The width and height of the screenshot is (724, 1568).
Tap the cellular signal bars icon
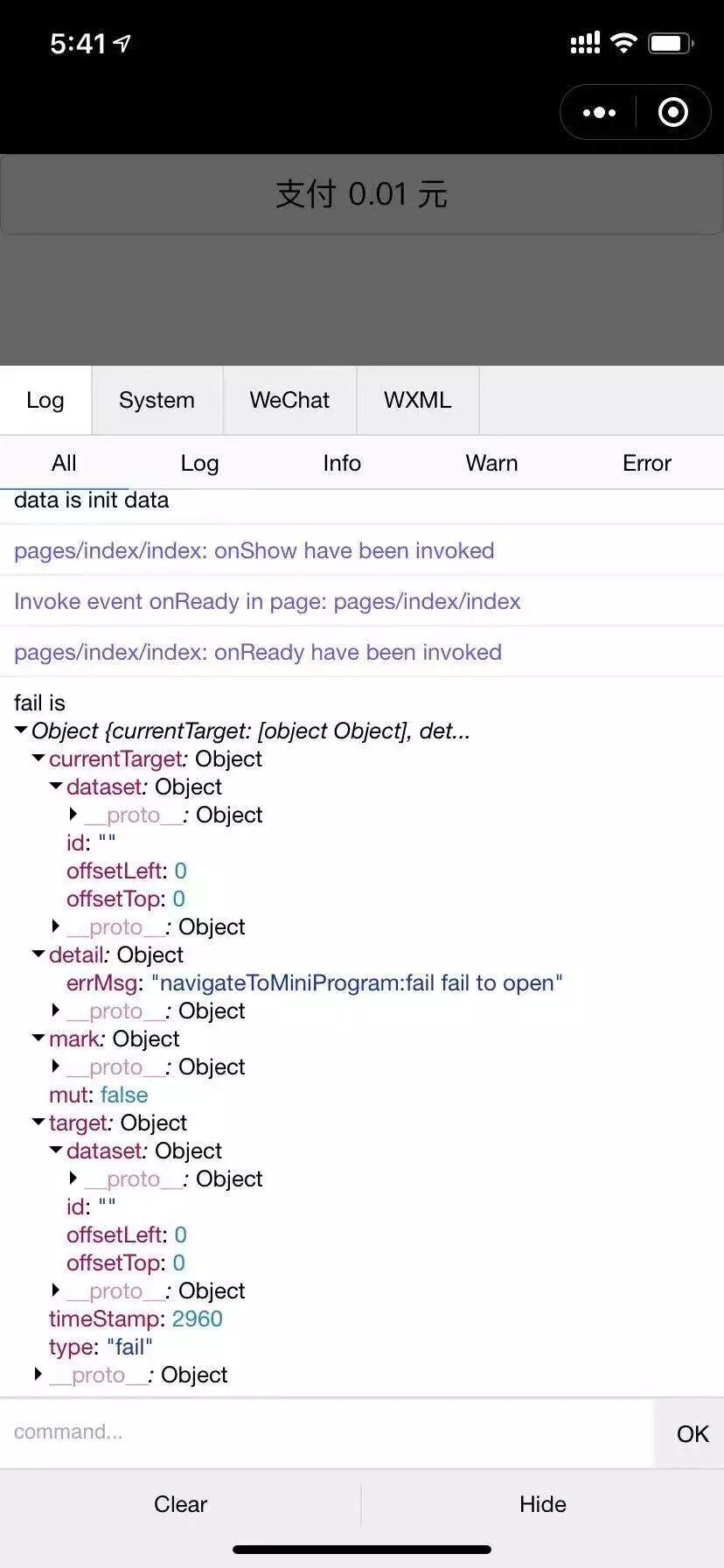(585, 43)
